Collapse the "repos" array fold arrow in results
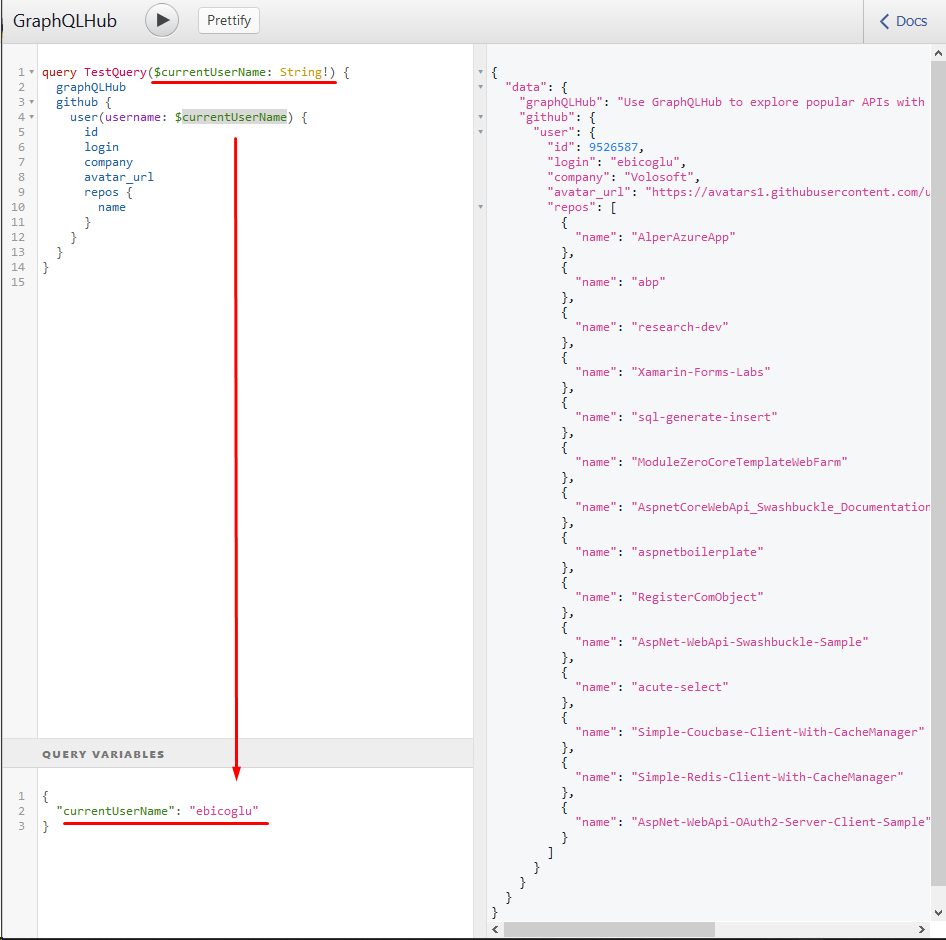946x940 pixels. 481,207
